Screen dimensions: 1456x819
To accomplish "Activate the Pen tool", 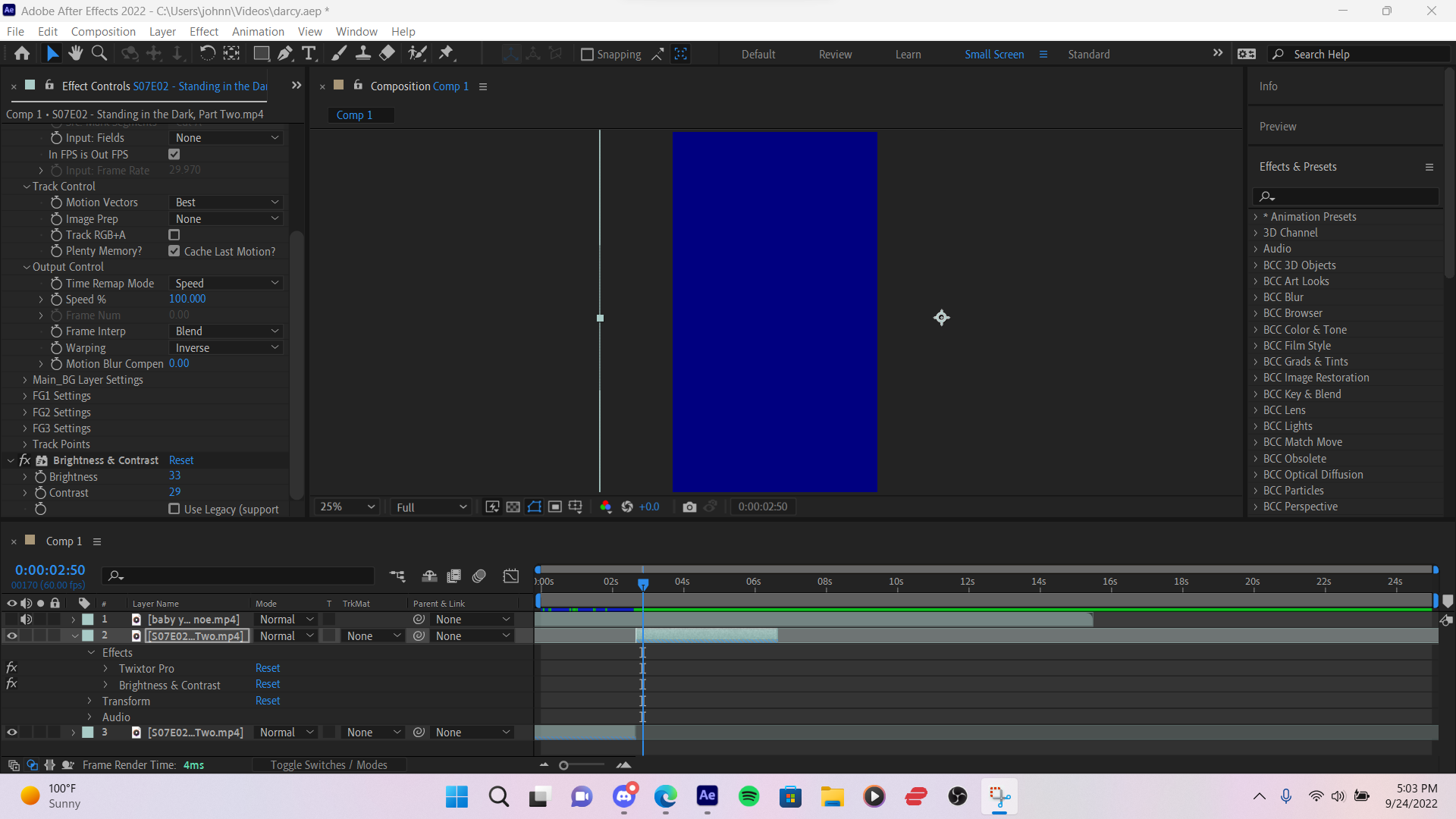I will tap(285, 53).
